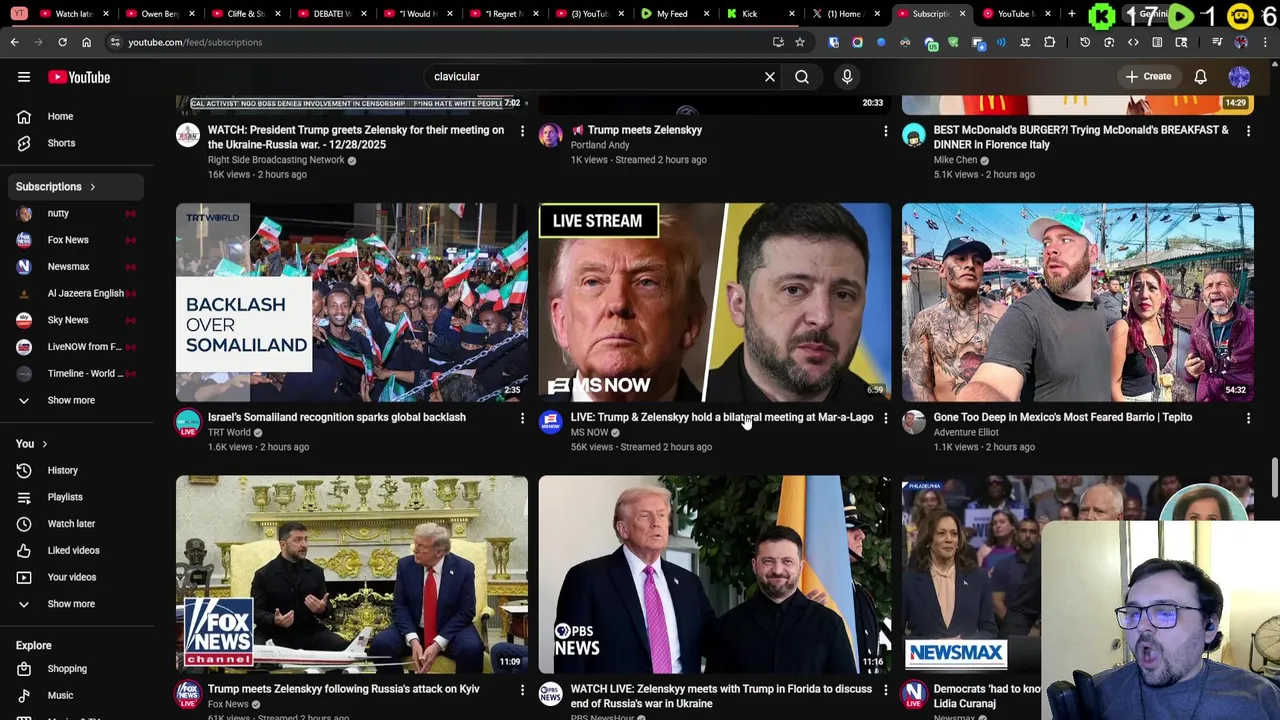Viewport: 1280px width, 720px height.
Task: Open more options for the MS NOW live video
Action: click(x=885, y=418)
